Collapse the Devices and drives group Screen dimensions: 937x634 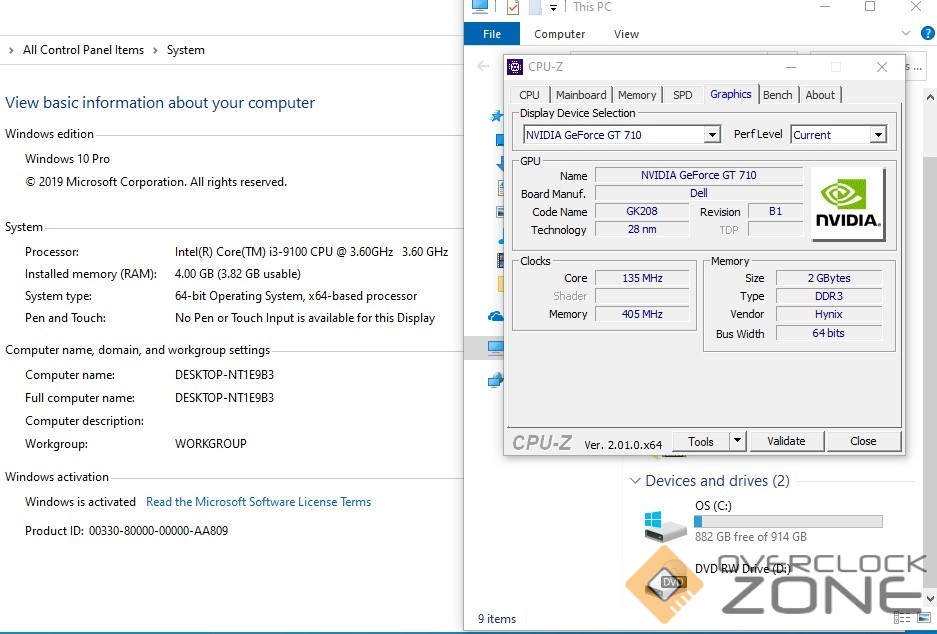(x=635, y=481)
